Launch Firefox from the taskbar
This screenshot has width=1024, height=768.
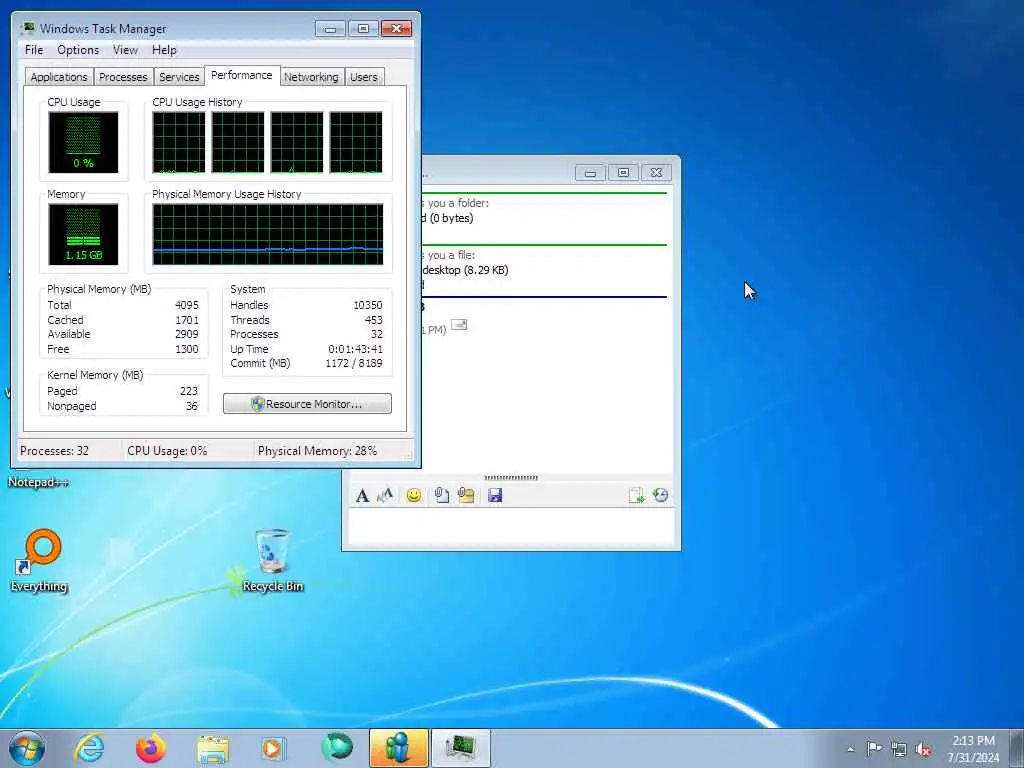point(151,748)
